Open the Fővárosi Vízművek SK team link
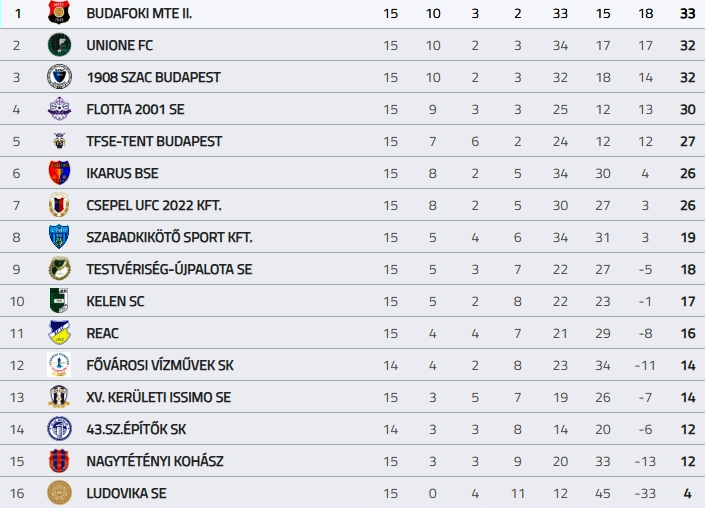This screenshot has width=705, height=508. pos(160,365)
